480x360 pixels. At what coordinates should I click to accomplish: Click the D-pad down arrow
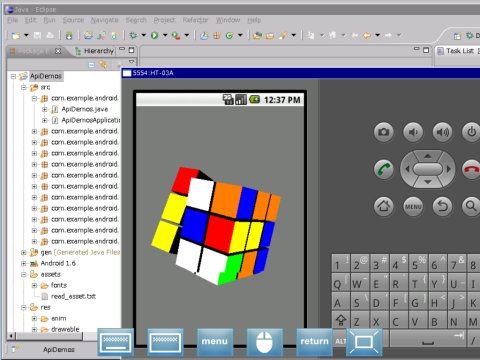point(428,182)
